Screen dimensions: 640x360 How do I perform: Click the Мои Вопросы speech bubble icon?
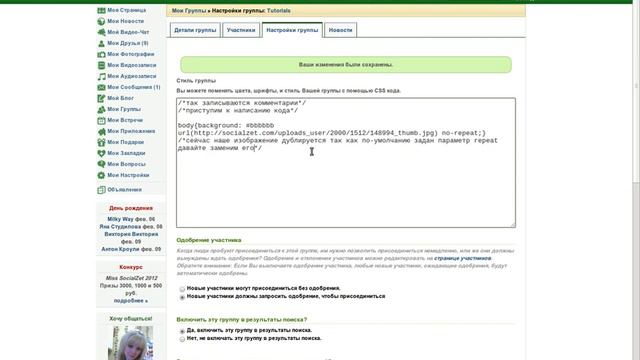101,164
